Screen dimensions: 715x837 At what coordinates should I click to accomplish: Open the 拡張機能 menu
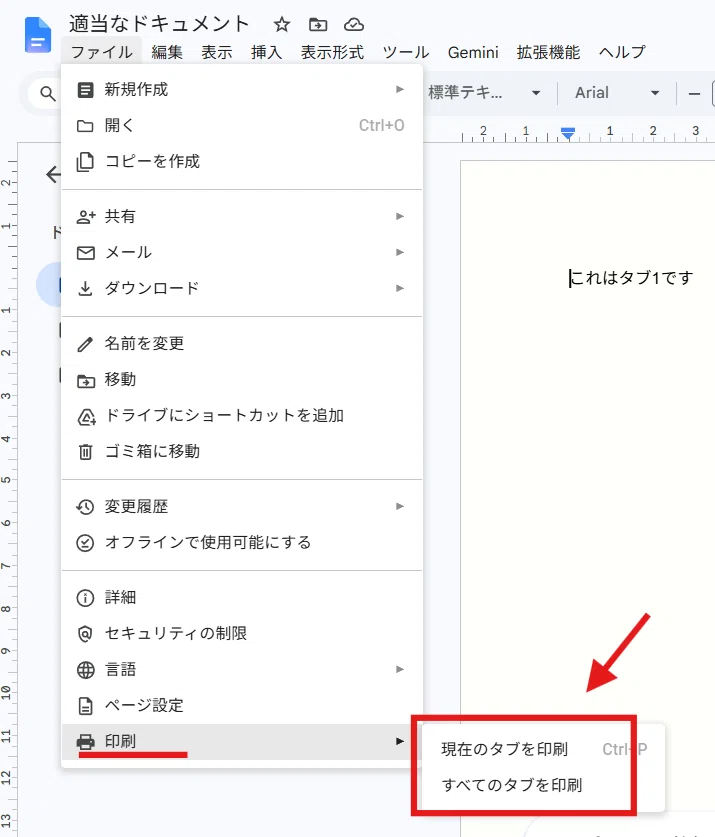[548, 52]
